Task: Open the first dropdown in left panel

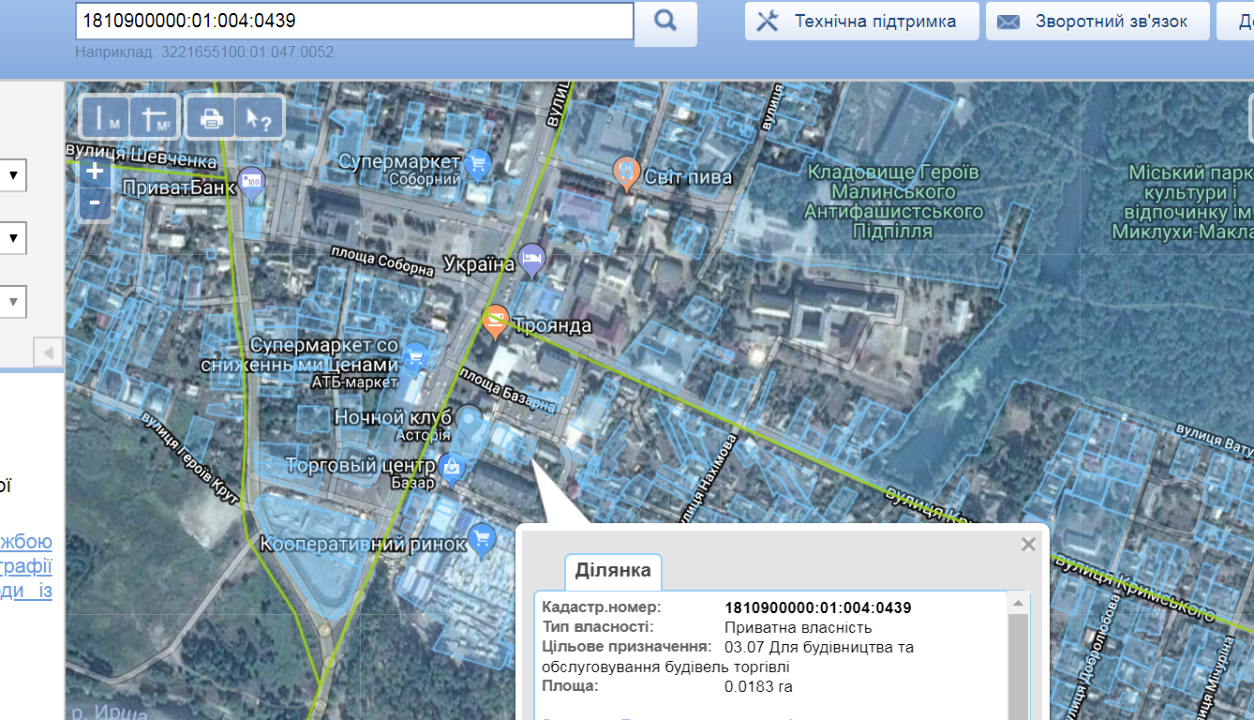Action: pyautogui.click(x=13, y=176)
